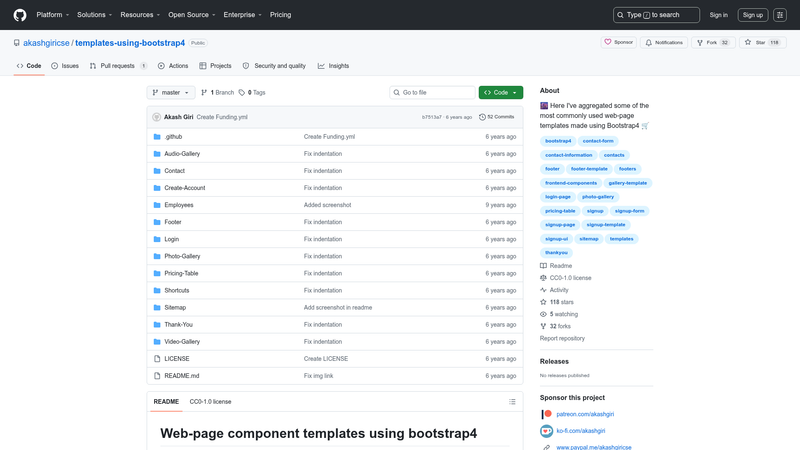Image resolution: width=800 pixels, height=450 pixels.
Task: Go to the Pricing page
Action: click(281, 15)
